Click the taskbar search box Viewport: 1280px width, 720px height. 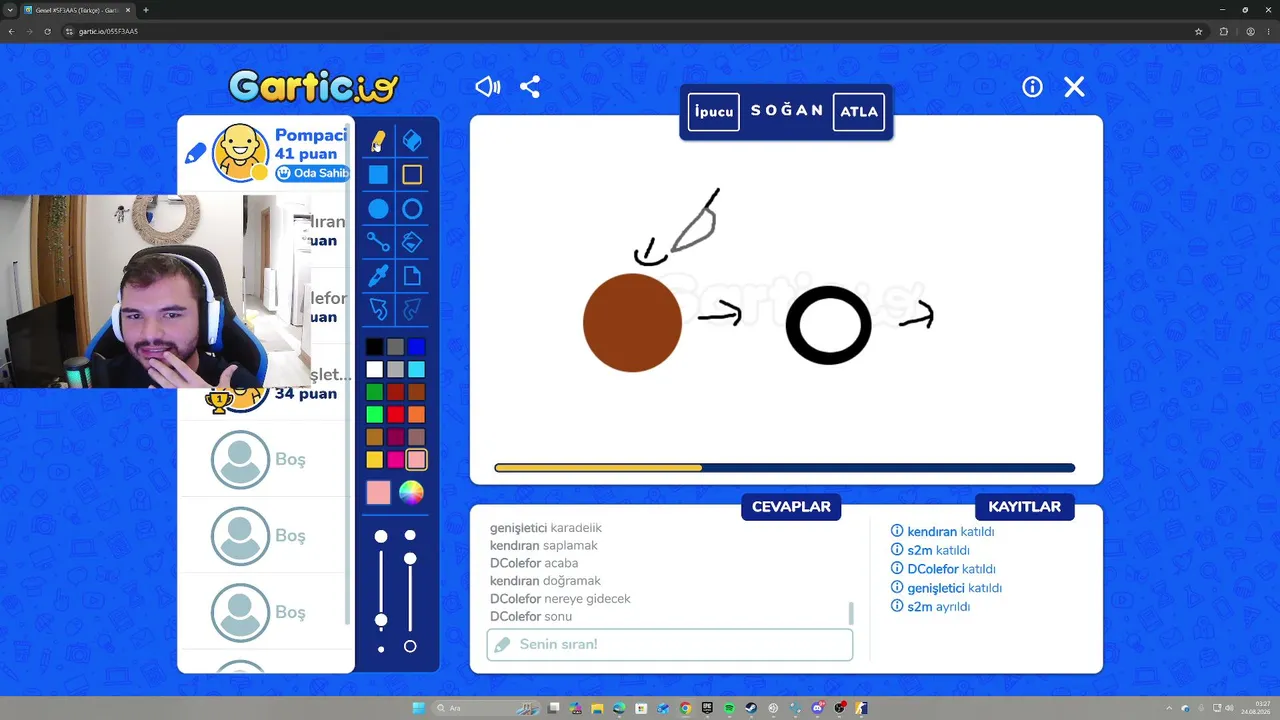pos(488,708)
